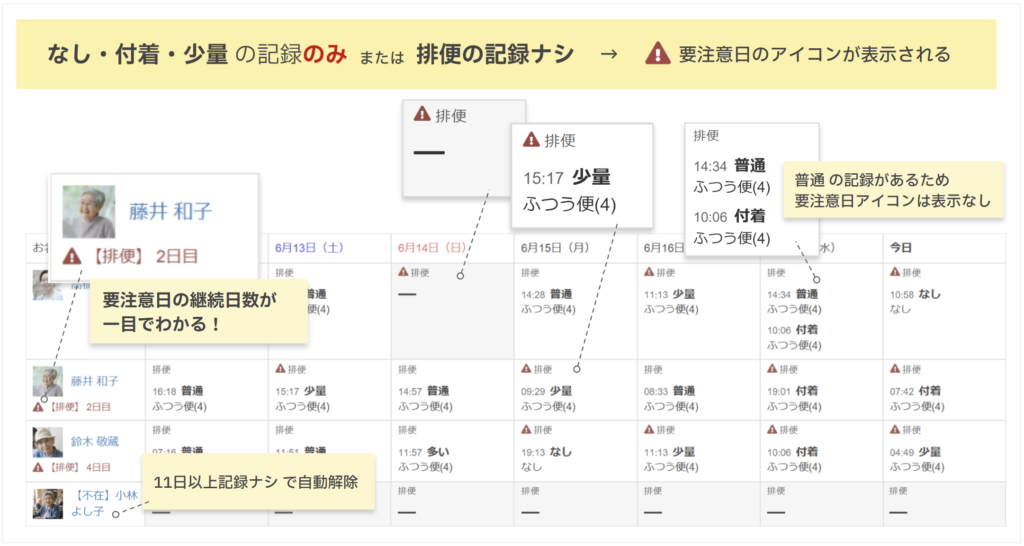Select the 6月14日(日) column header
This screenshot has height=546, width=1024.
click(432, 248)
